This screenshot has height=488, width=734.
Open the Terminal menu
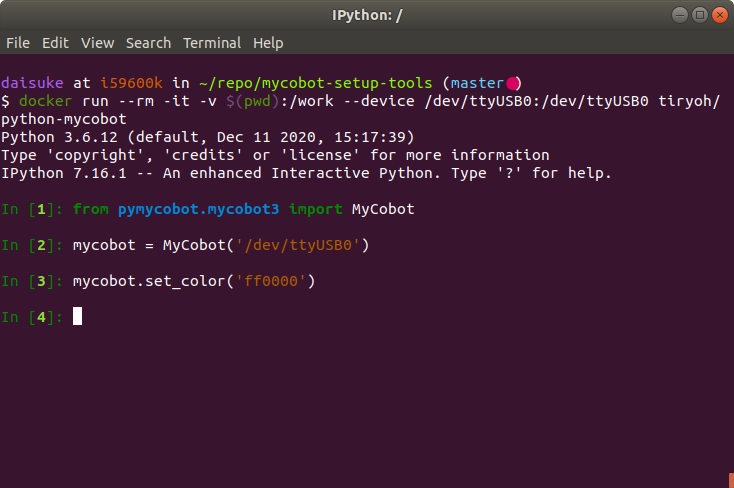coord(212,43)
